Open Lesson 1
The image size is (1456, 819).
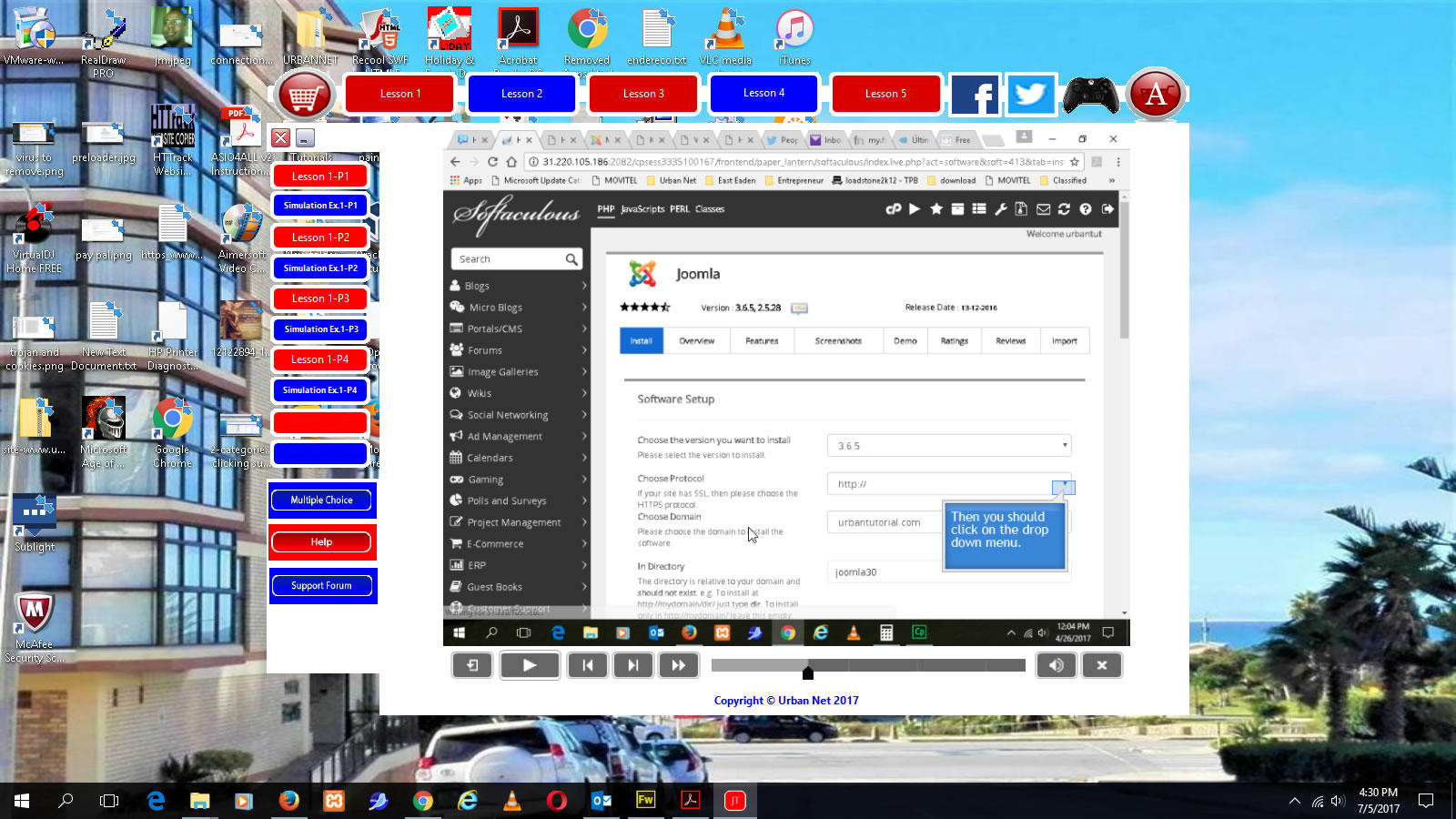[x=399, y=94]
